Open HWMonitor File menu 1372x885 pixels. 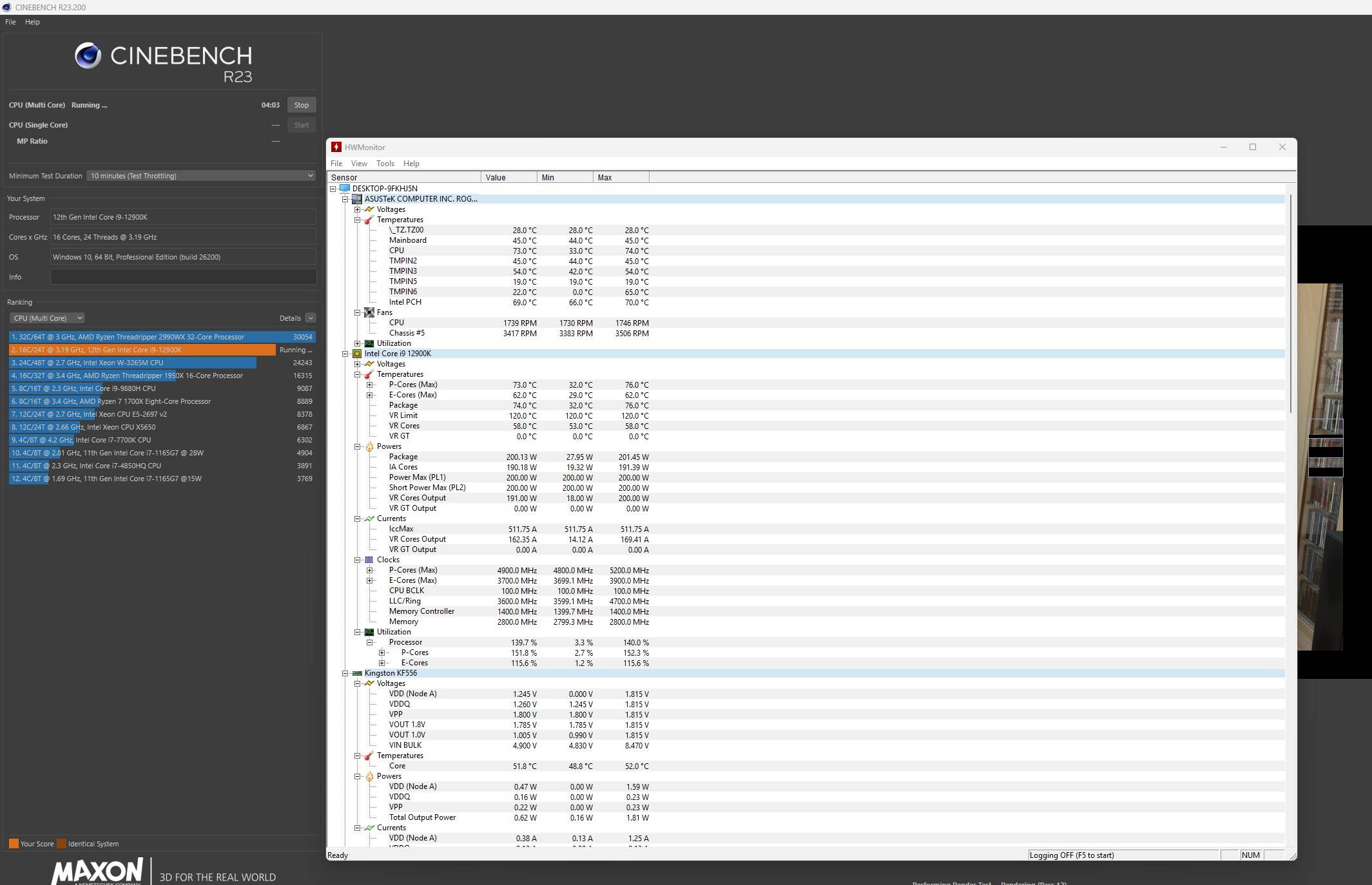pyautogui.click(x=336, y=164)
